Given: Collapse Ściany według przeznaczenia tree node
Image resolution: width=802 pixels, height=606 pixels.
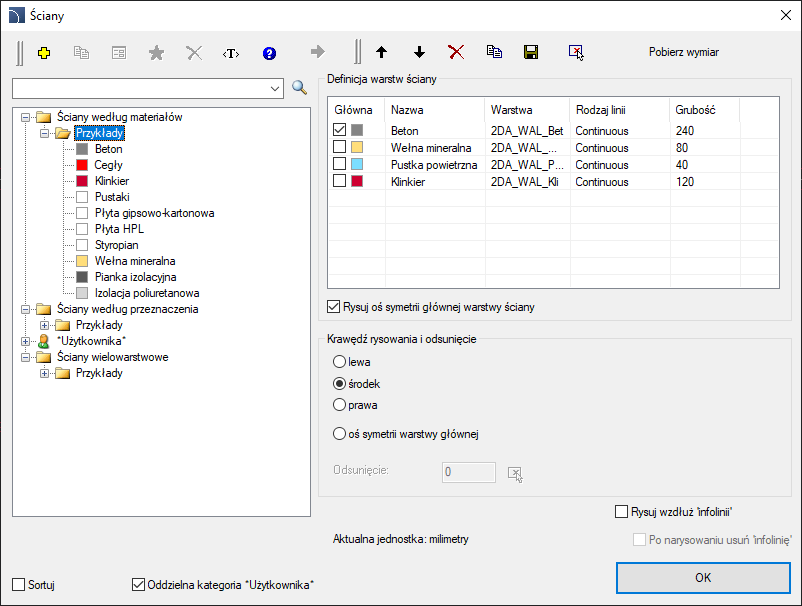Looking at the screenshot, I should coord(25,309).
